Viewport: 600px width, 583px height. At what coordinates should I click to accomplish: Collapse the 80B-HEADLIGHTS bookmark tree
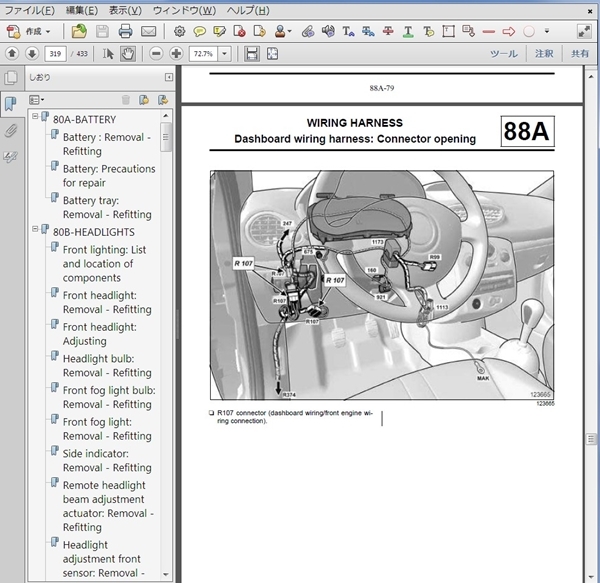(x=35, y=229)
